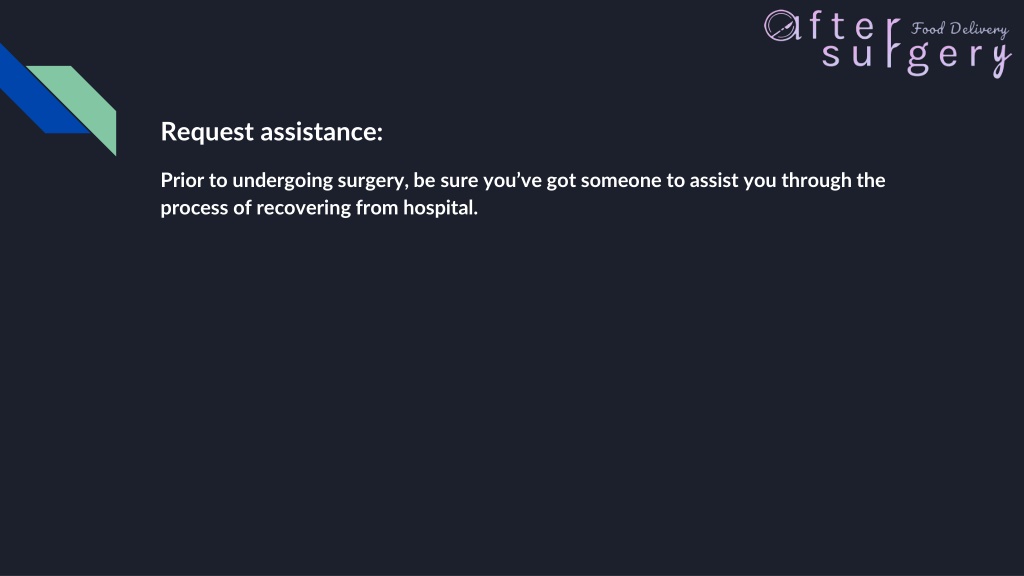1024x576 pixels.
Task: Click the empty dark area below the paragraph
Action: [x=512, y=392]
